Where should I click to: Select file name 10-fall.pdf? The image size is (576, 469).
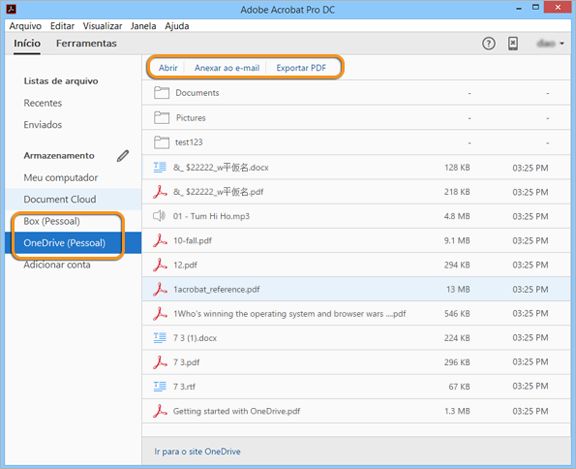(192, 241)
